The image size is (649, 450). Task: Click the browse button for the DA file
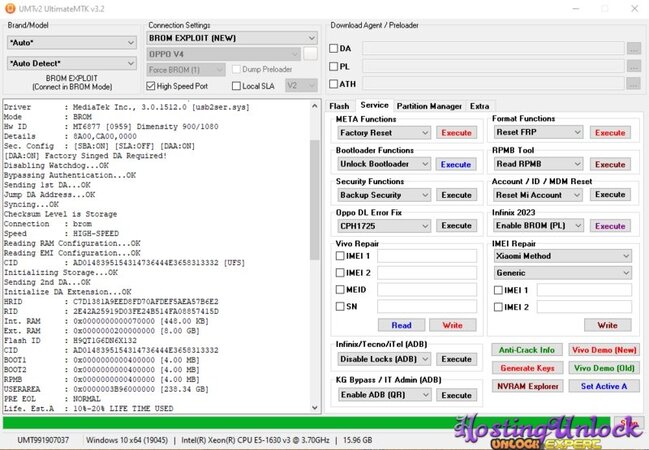pos(633,47)
